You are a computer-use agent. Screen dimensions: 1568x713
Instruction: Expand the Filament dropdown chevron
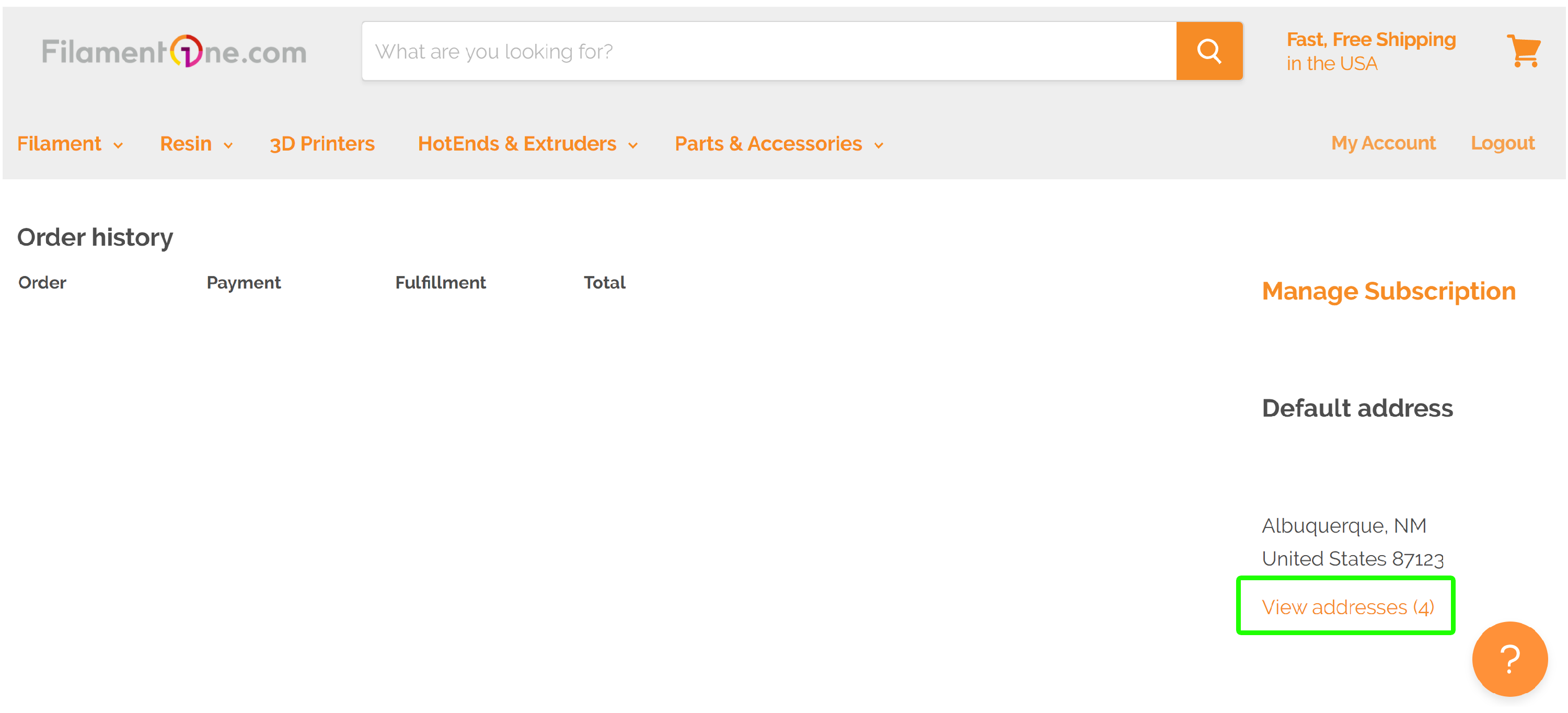click(x=118, y=145)
